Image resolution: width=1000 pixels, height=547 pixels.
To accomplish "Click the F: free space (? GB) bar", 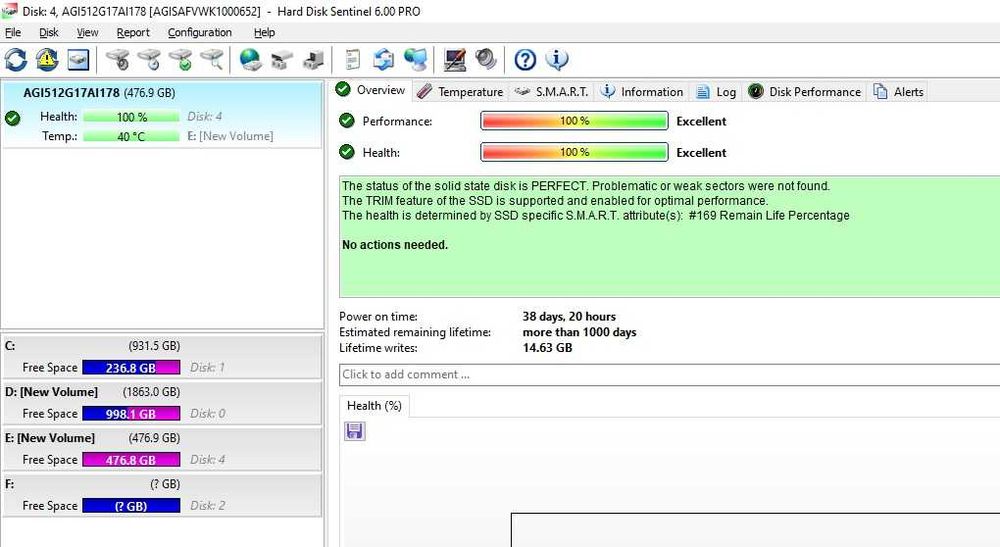I will click(131, 506).
